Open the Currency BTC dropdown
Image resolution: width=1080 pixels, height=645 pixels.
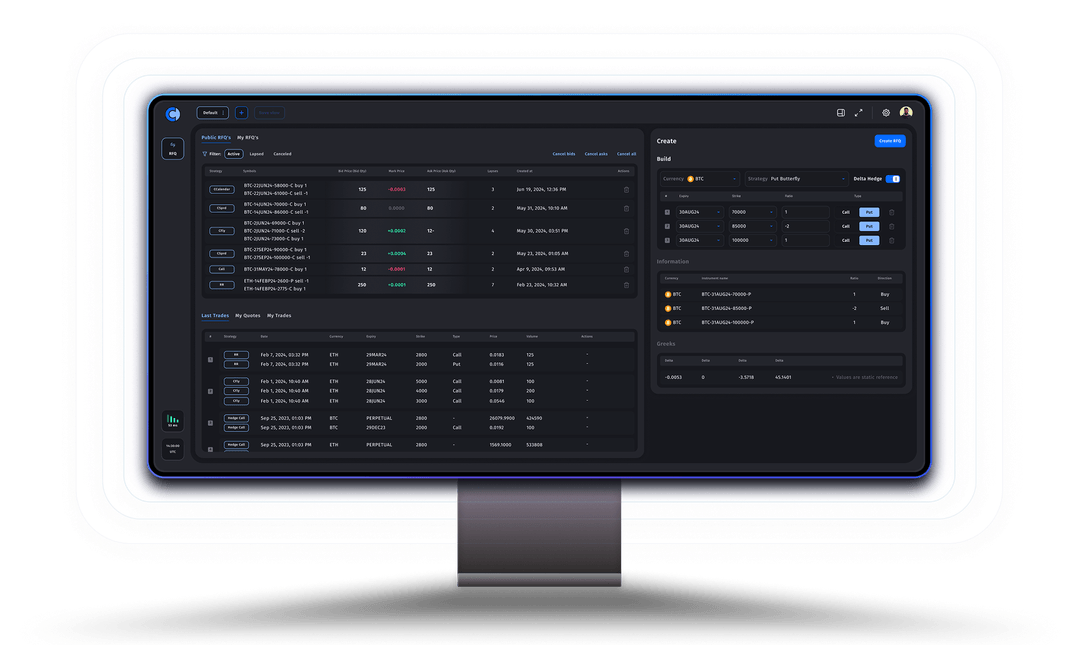click(x=700, y=178)
